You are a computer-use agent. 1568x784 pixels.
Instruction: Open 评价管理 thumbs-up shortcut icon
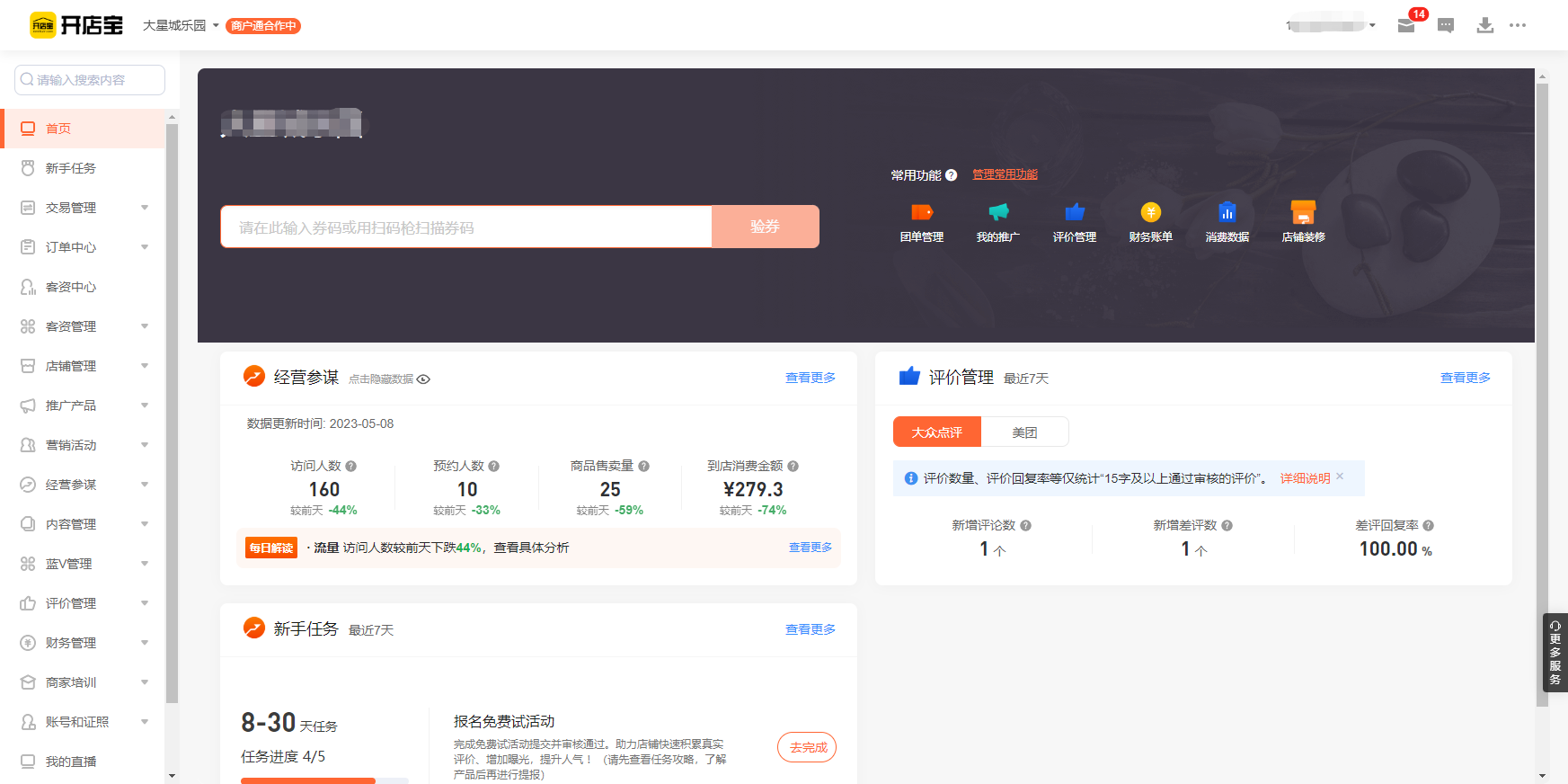pyautogui.click(x=1075, y=213)
